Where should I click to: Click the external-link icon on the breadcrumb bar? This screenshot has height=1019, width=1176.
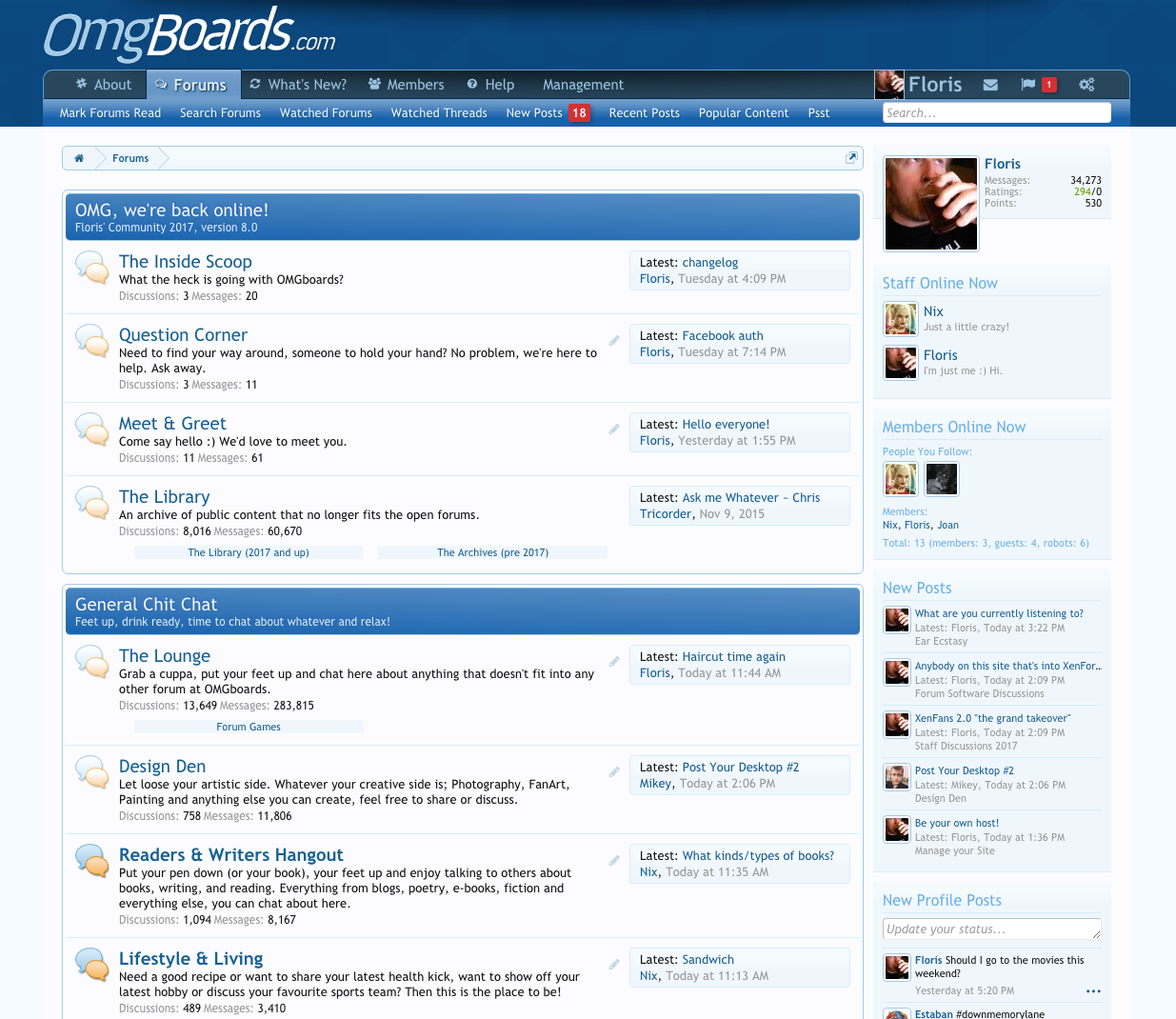coord(850,157)
